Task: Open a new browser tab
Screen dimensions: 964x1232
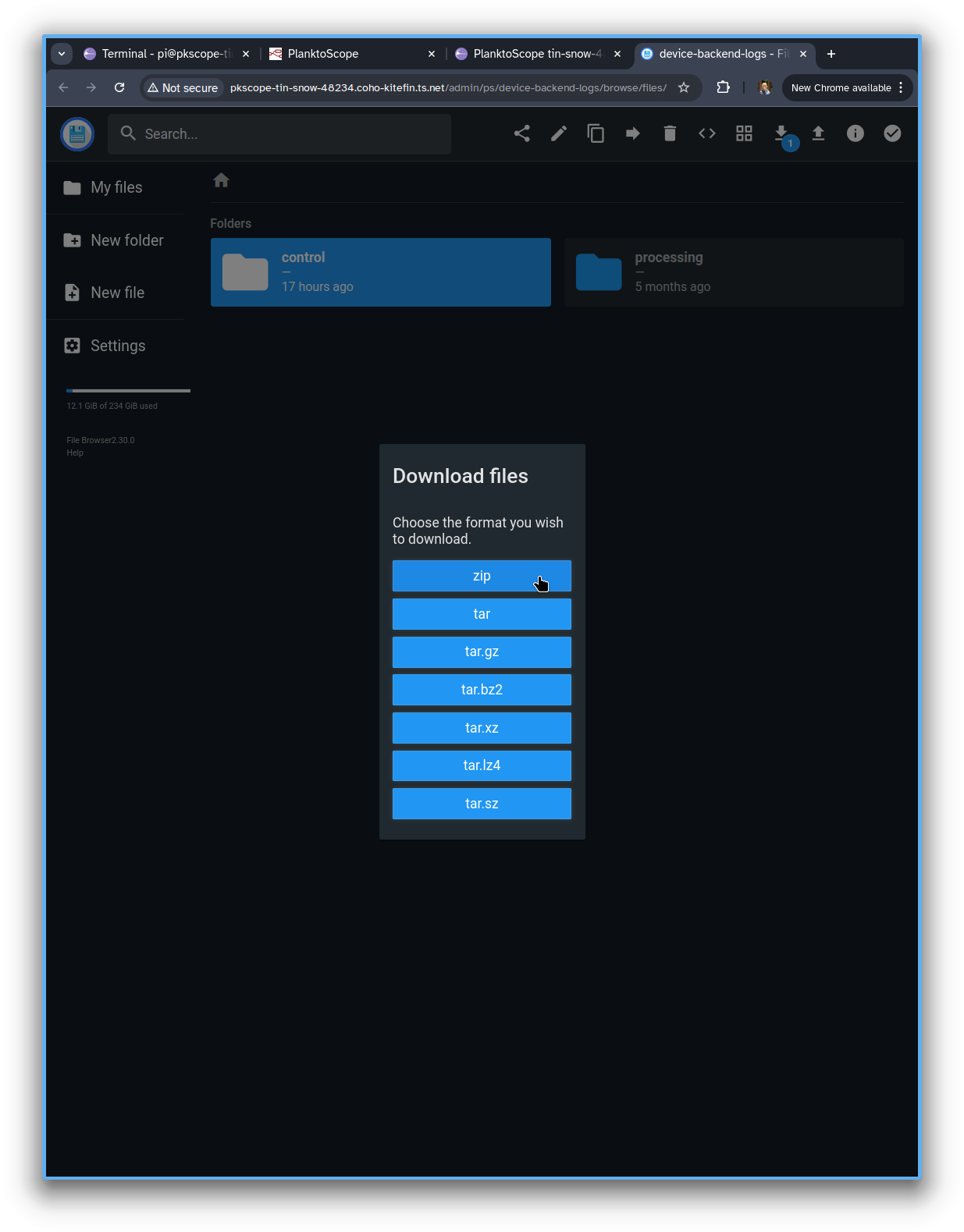Action: pos(831,54)
